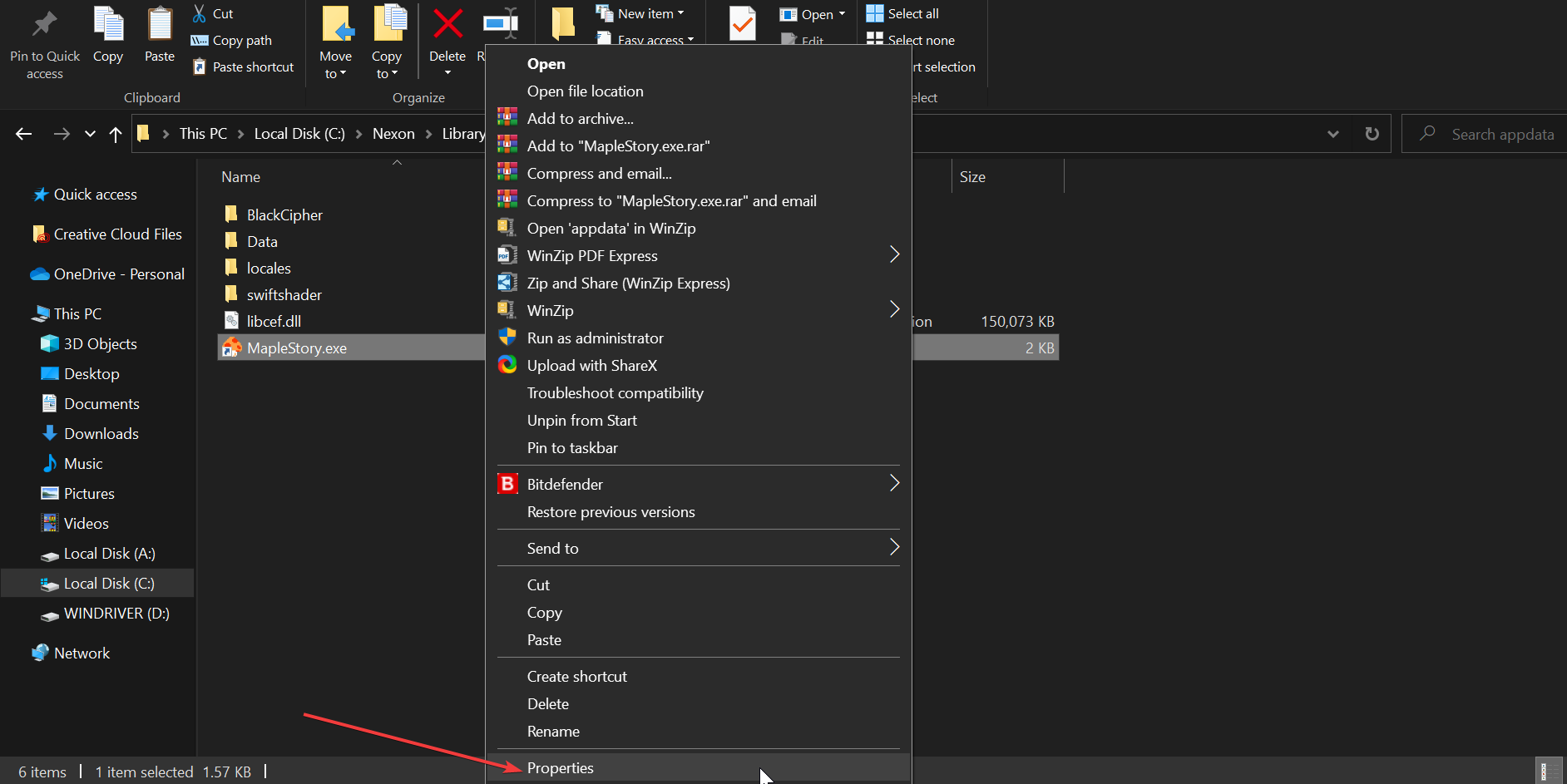Expand address bar history dropdown
Image resolution: width=1567 pixels, height=784 pixels.
tap(1333, 134)
